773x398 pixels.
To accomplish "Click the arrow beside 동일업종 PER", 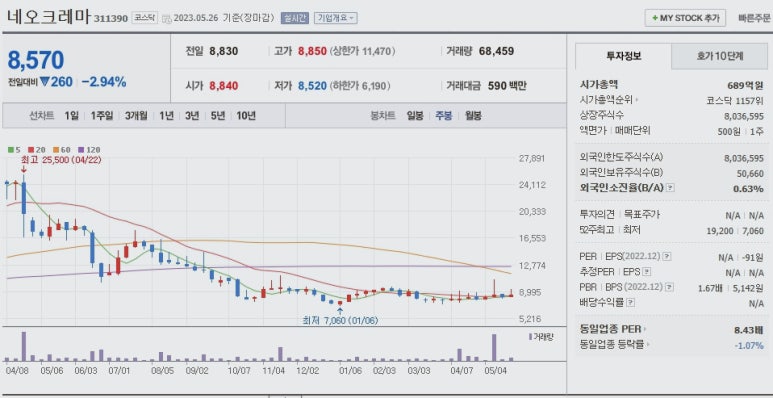I will (645, 329).
